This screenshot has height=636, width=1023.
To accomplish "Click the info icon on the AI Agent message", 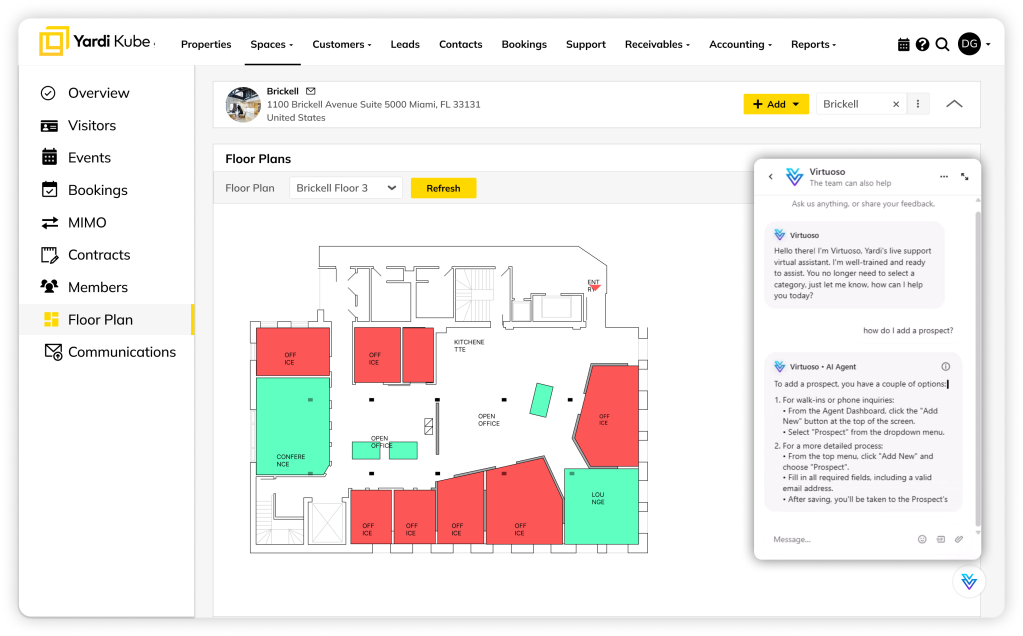I will [945, 367].
